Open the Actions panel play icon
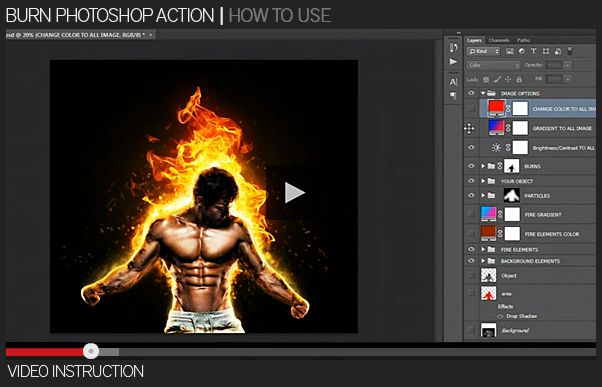Image resolution: width=602 pixels, height=387 pixels. [453, 61]
